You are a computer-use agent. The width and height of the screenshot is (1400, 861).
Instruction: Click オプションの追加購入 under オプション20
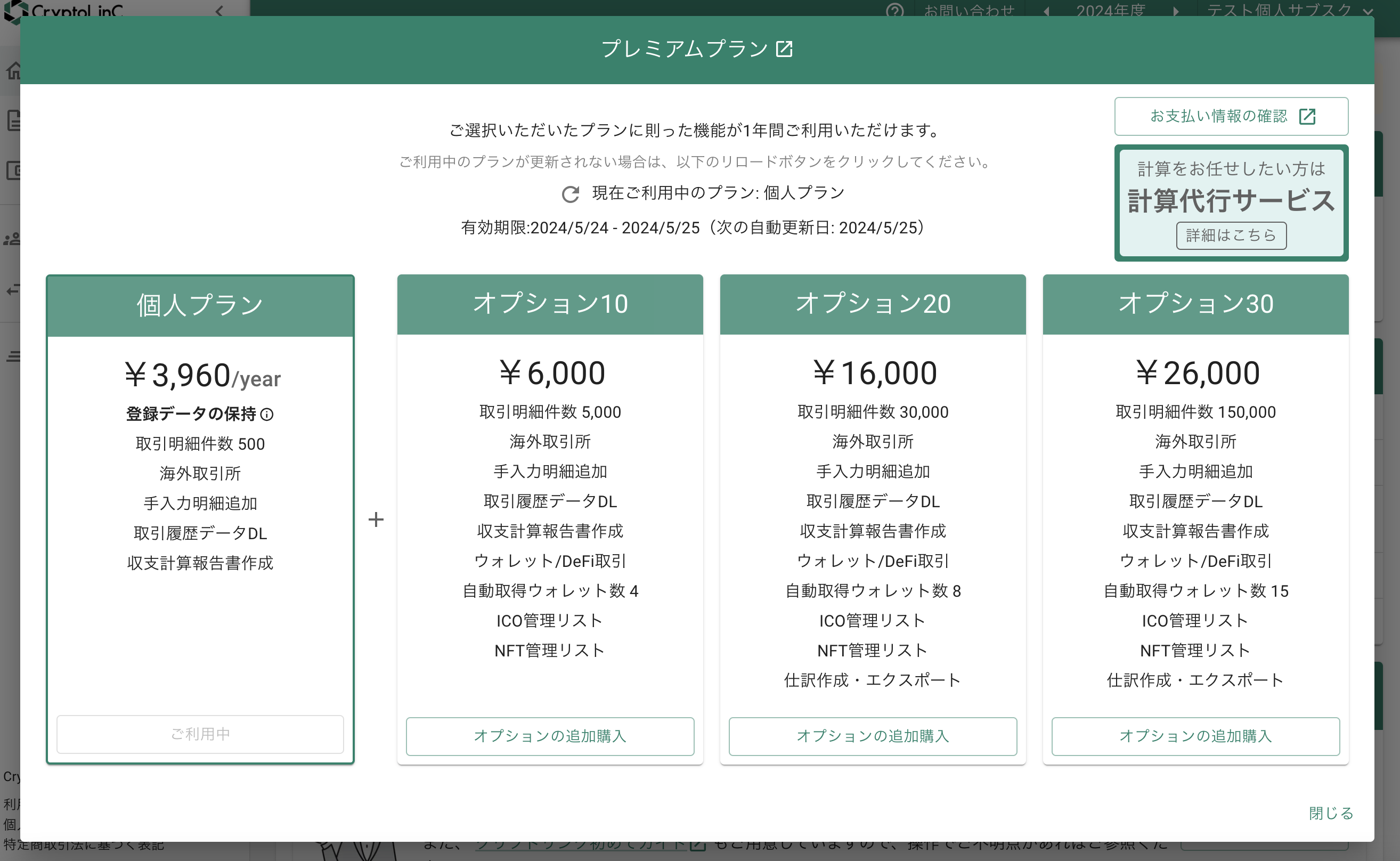click(x=872, y=736)
